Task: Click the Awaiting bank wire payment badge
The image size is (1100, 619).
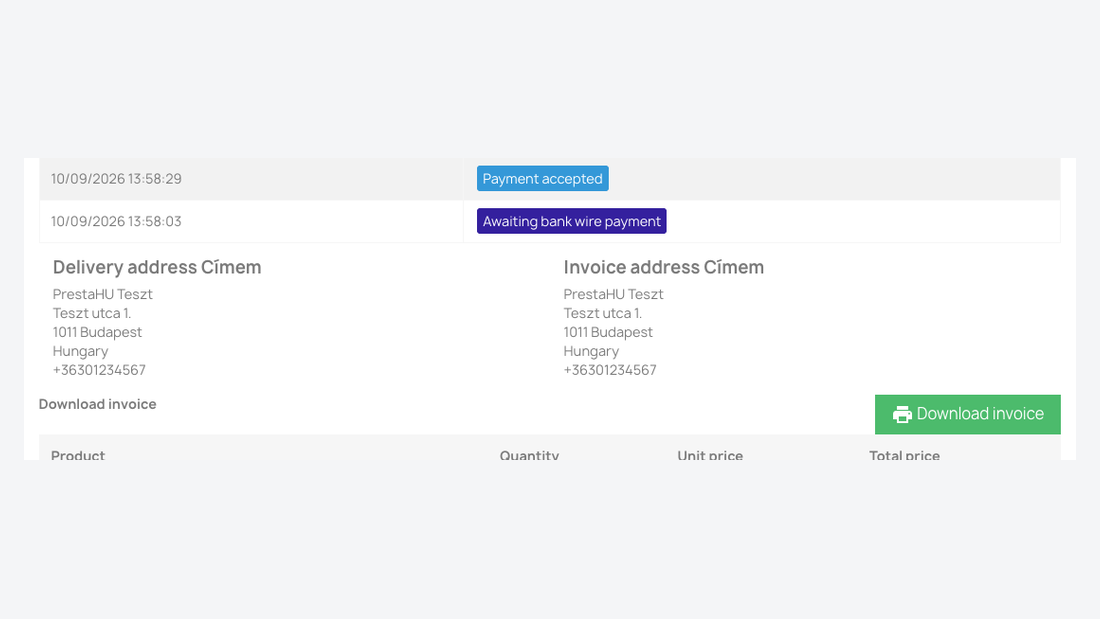Action: point(571,221)
